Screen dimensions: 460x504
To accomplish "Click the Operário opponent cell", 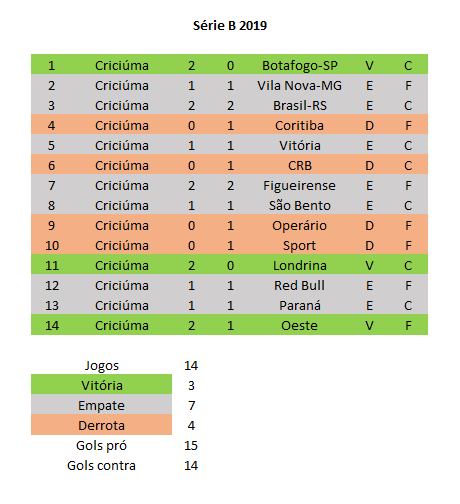I will point(299,226).
